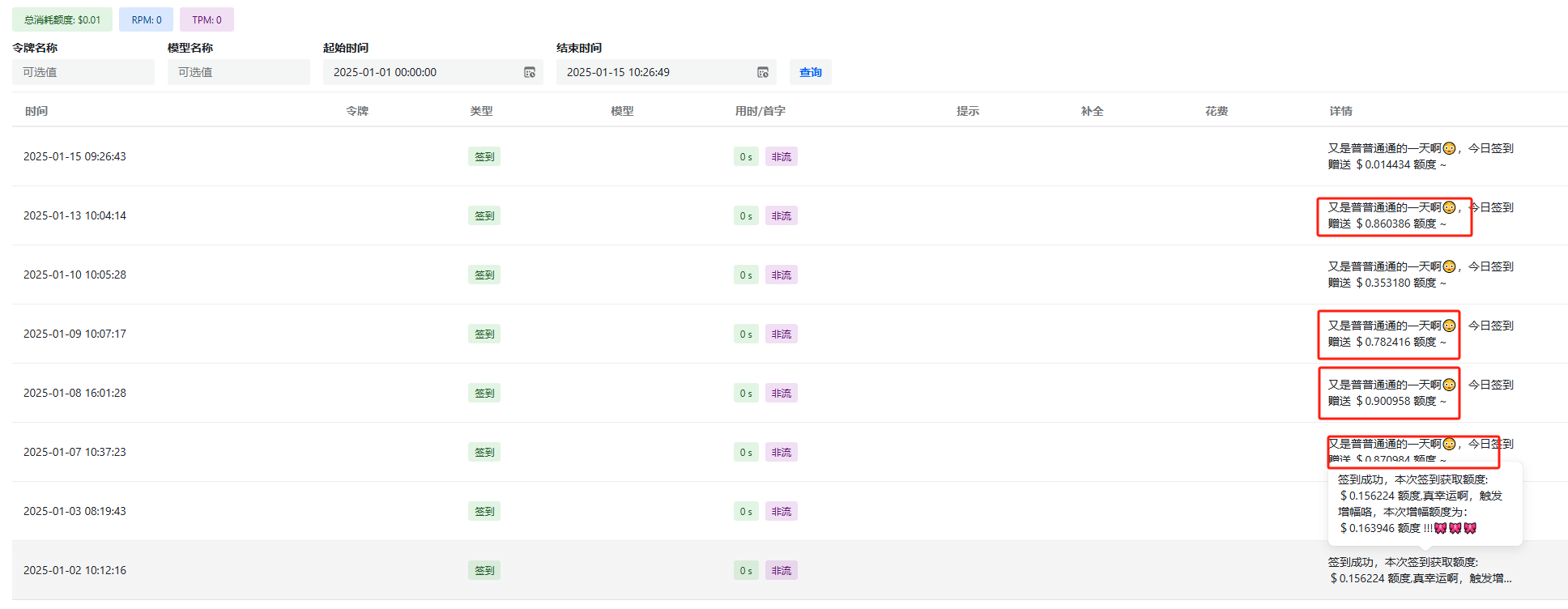Image resolution: width=1568 pixels, height=609 pixels.
Task: Click the 非流 tag in 2025-01-03 row
Action: pos(782,512)
